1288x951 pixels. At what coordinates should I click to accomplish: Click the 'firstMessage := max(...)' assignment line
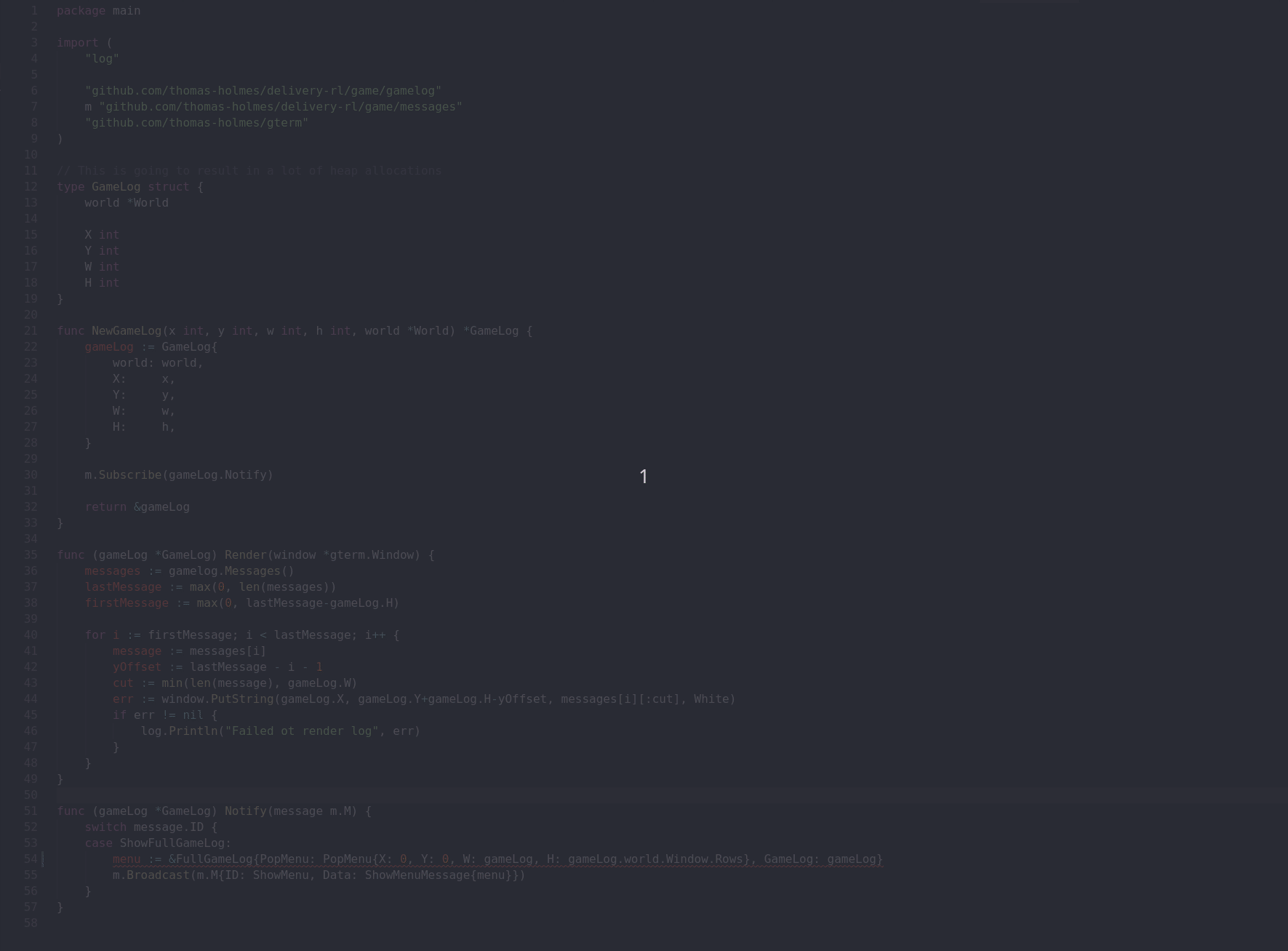242,603
